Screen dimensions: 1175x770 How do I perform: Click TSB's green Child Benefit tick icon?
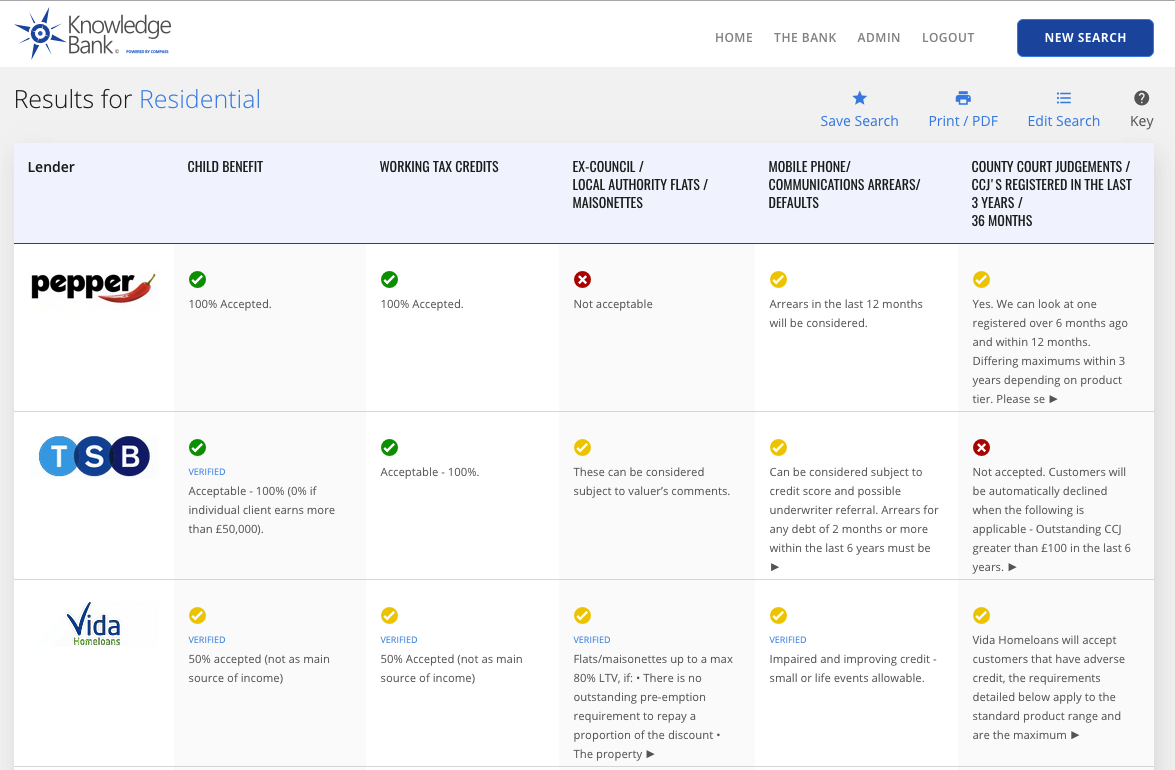[197, 447]
